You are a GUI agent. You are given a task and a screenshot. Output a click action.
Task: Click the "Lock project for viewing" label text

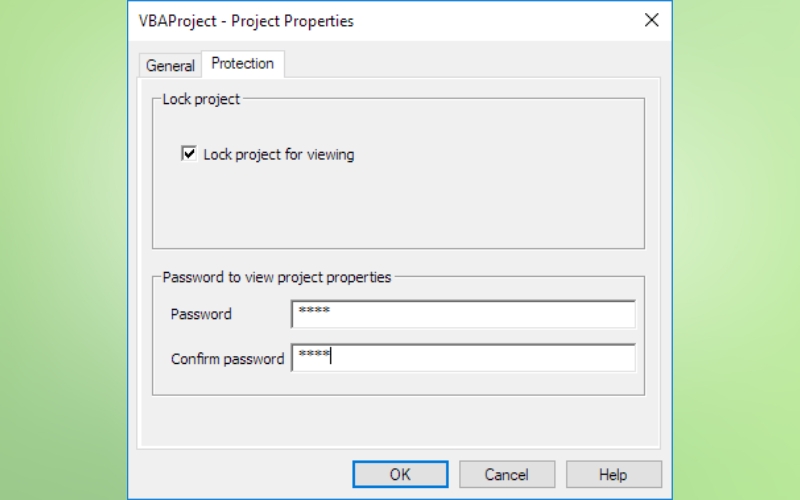(278, 155)
